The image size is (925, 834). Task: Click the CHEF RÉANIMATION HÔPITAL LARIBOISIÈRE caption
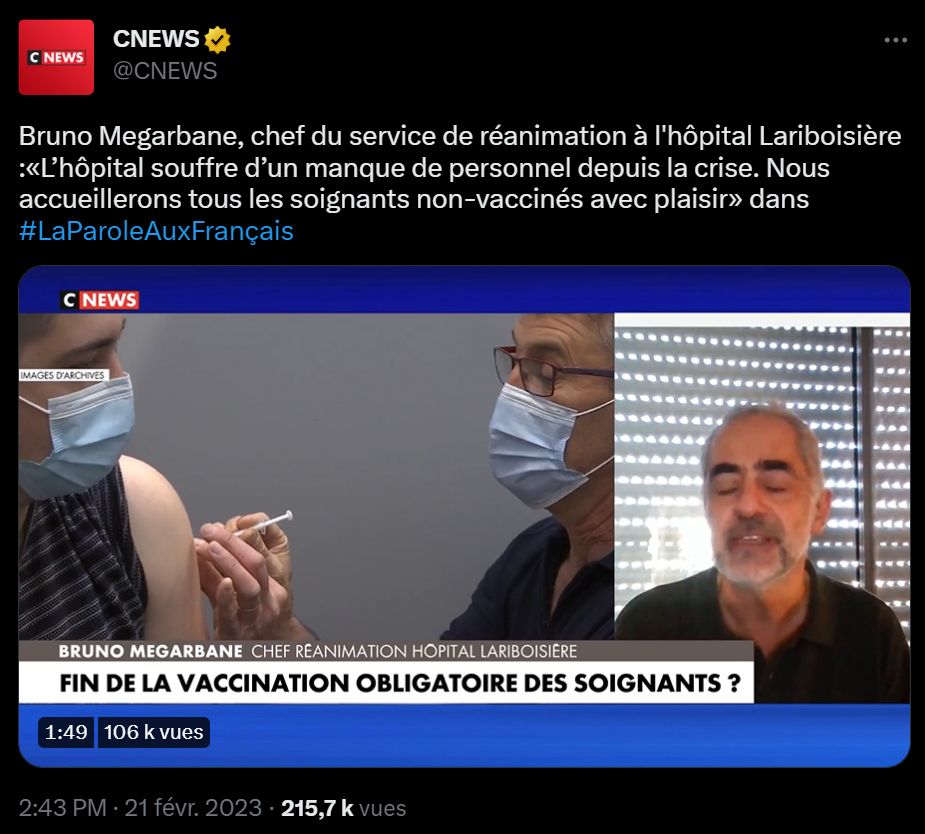[414, 651]
